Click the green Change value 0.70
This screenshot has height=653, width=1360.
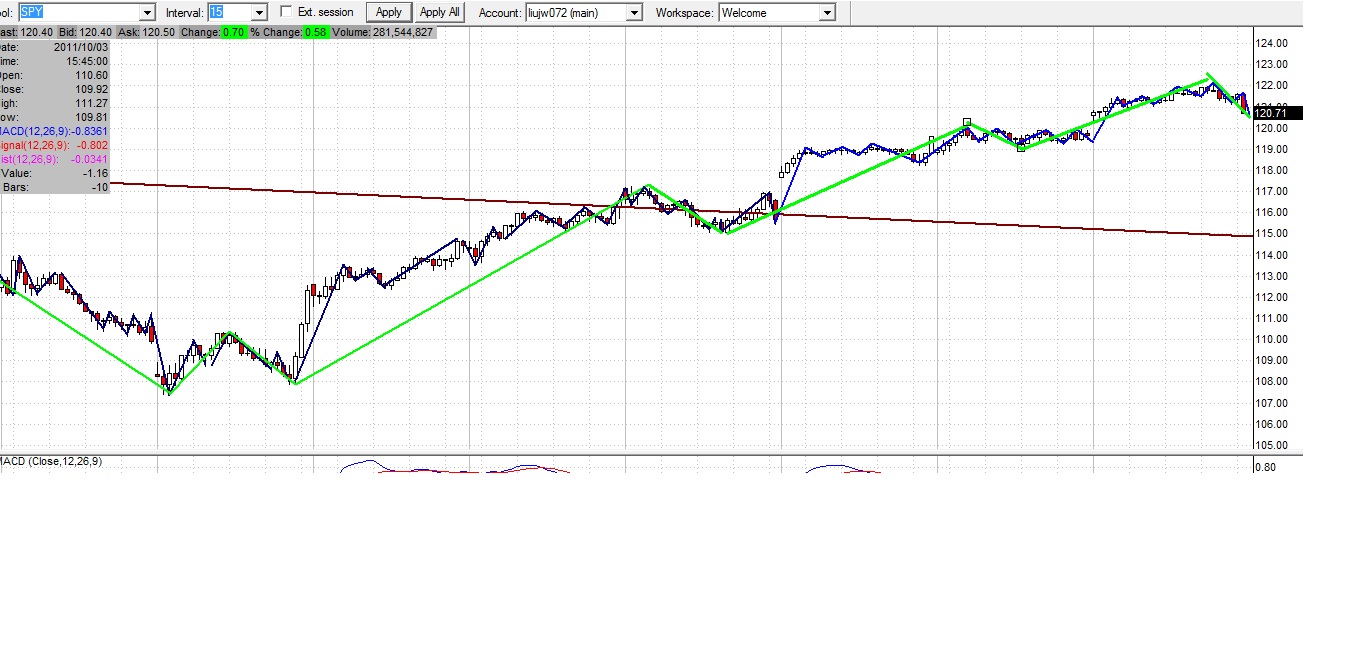click(x=234, y=32)
